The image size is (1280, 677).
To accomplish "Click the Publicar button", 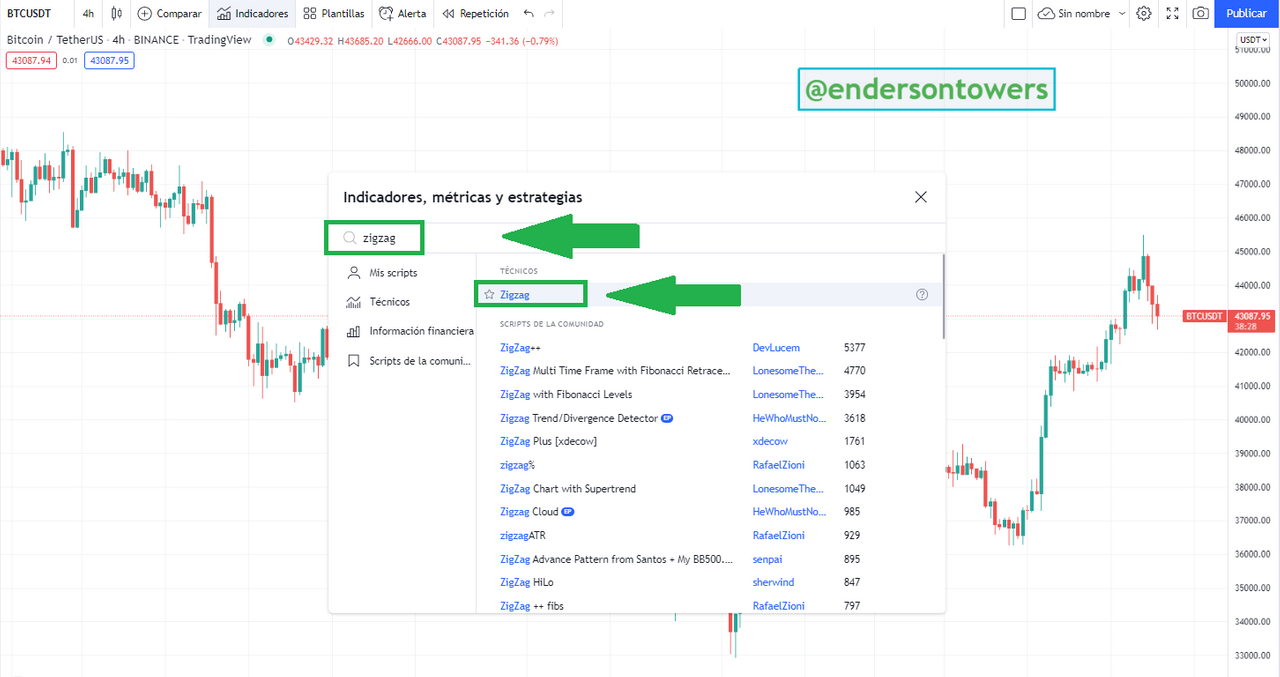I will [1246, 14].
